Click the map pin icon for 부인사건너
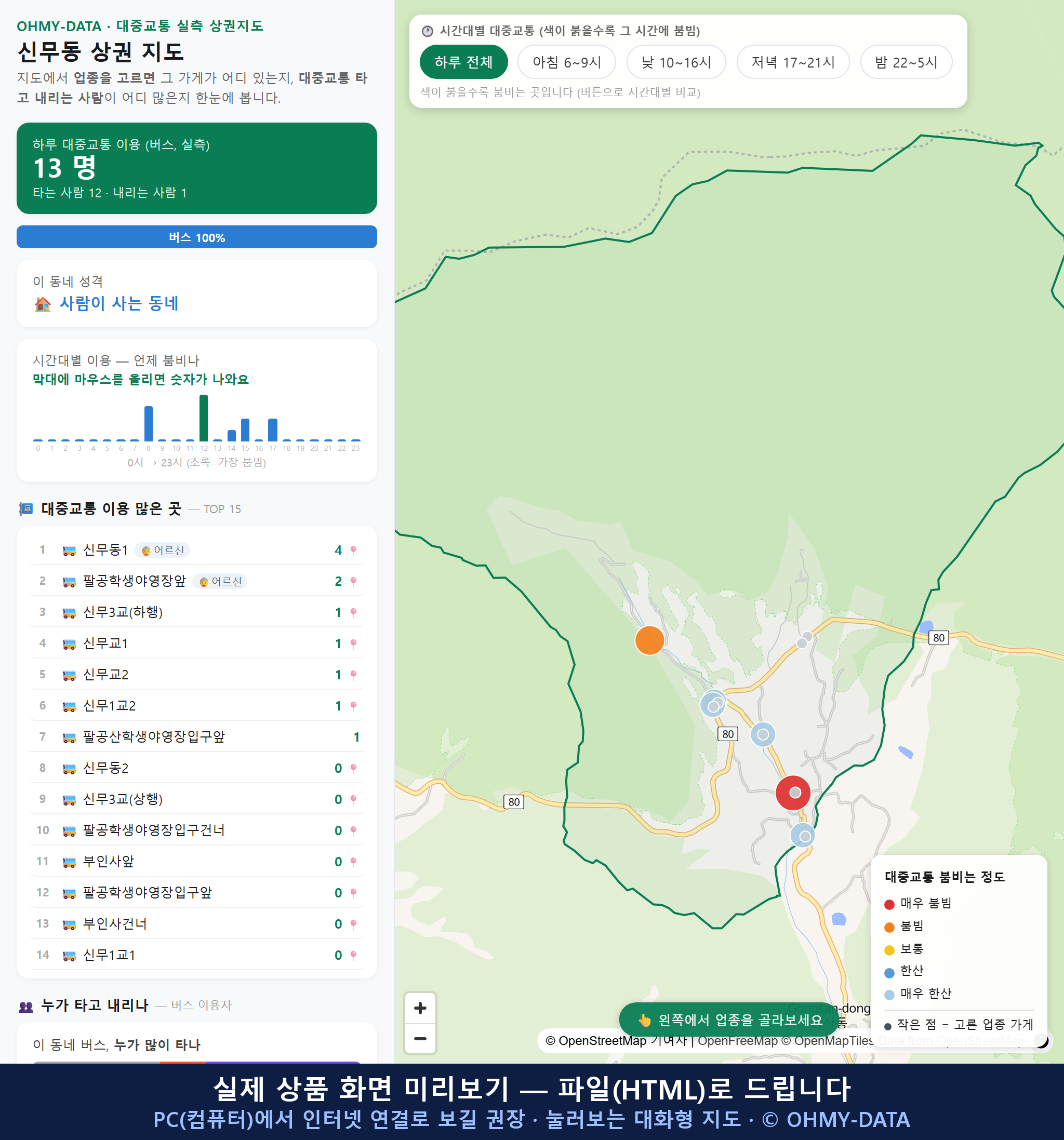The image size is (1064, 1140). [353, 924]
